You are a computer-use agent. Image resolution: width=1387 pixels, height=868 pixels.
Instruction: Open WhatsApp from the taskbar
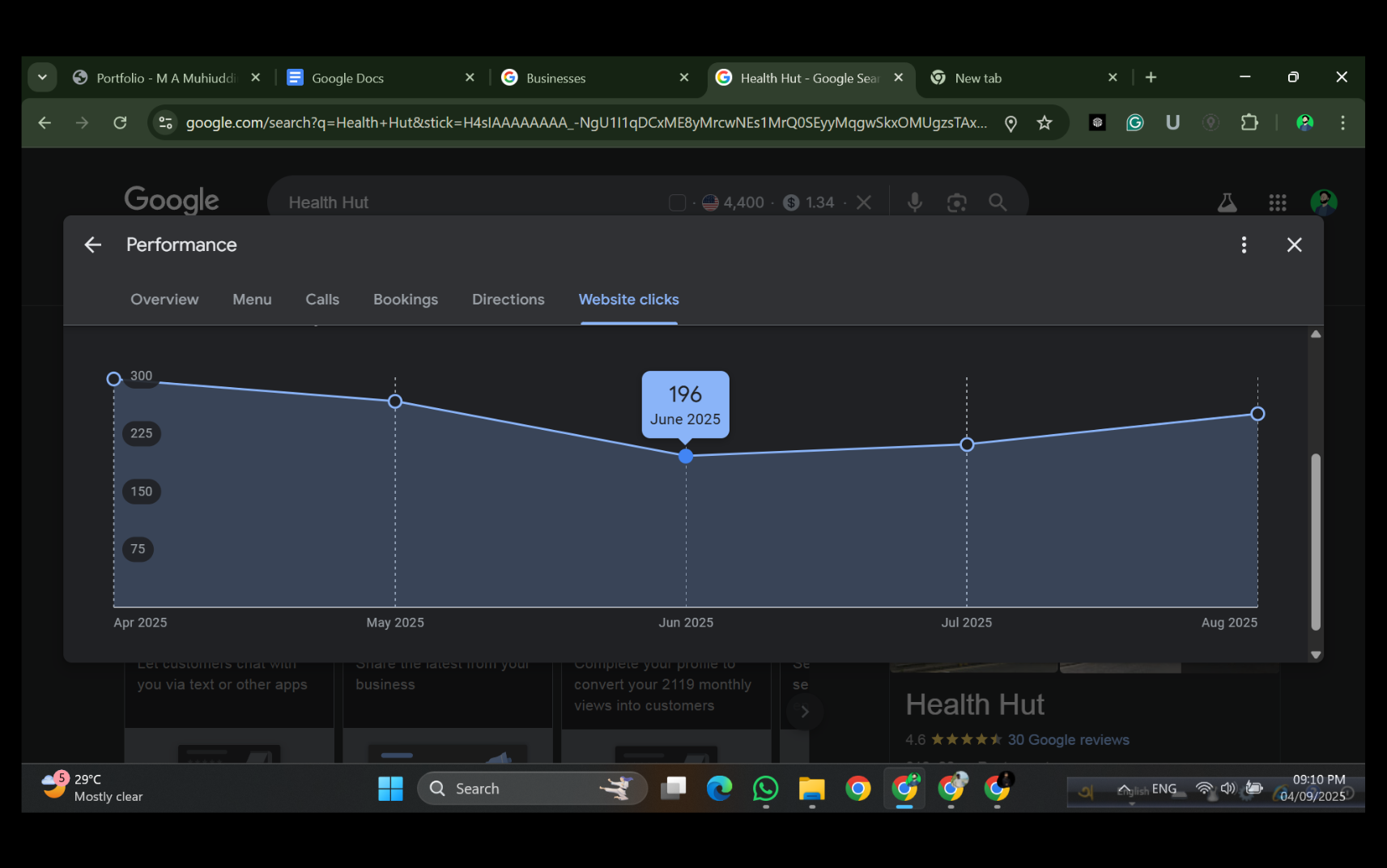[x=765, y=788]
